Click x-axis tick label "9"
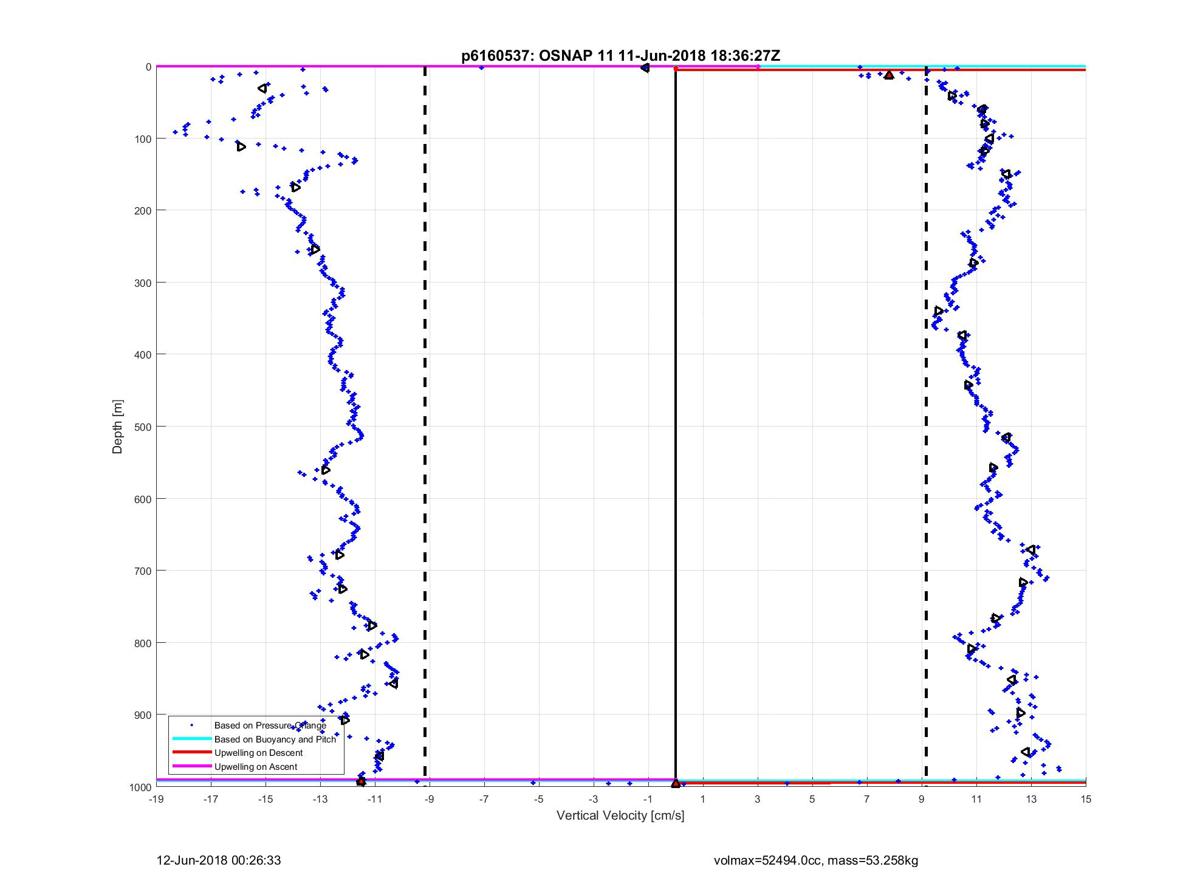Viewport: 1200px width, 885px height. (922, 799)
